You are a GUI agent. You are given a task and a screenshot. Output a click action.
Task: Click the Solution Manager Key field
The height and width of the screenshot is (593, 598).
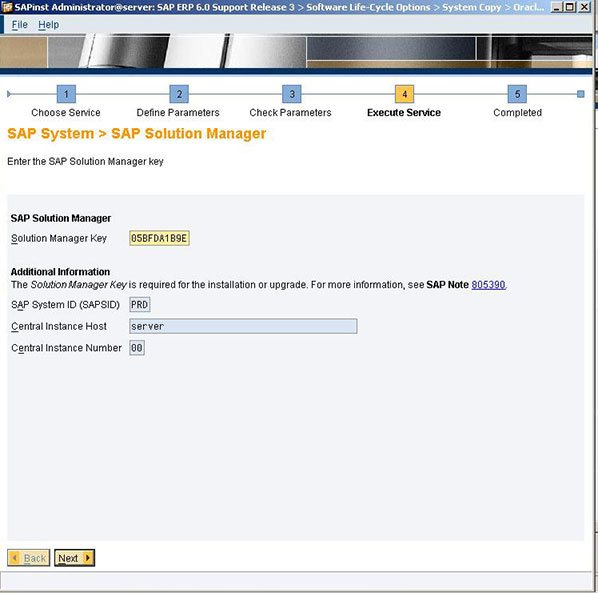point(159,238)
